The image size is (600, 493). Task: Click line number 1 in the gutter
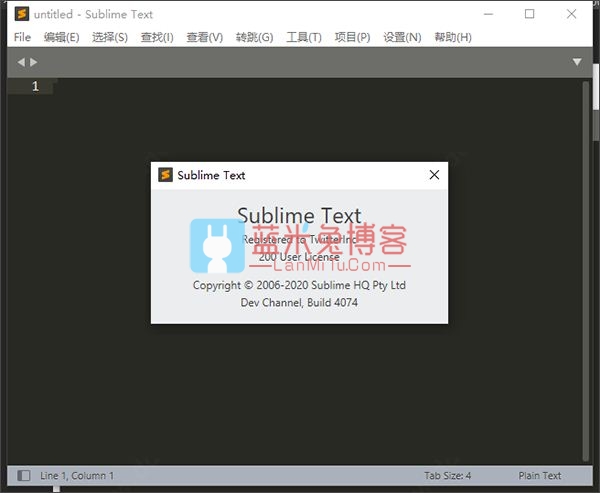pos(36,86)
